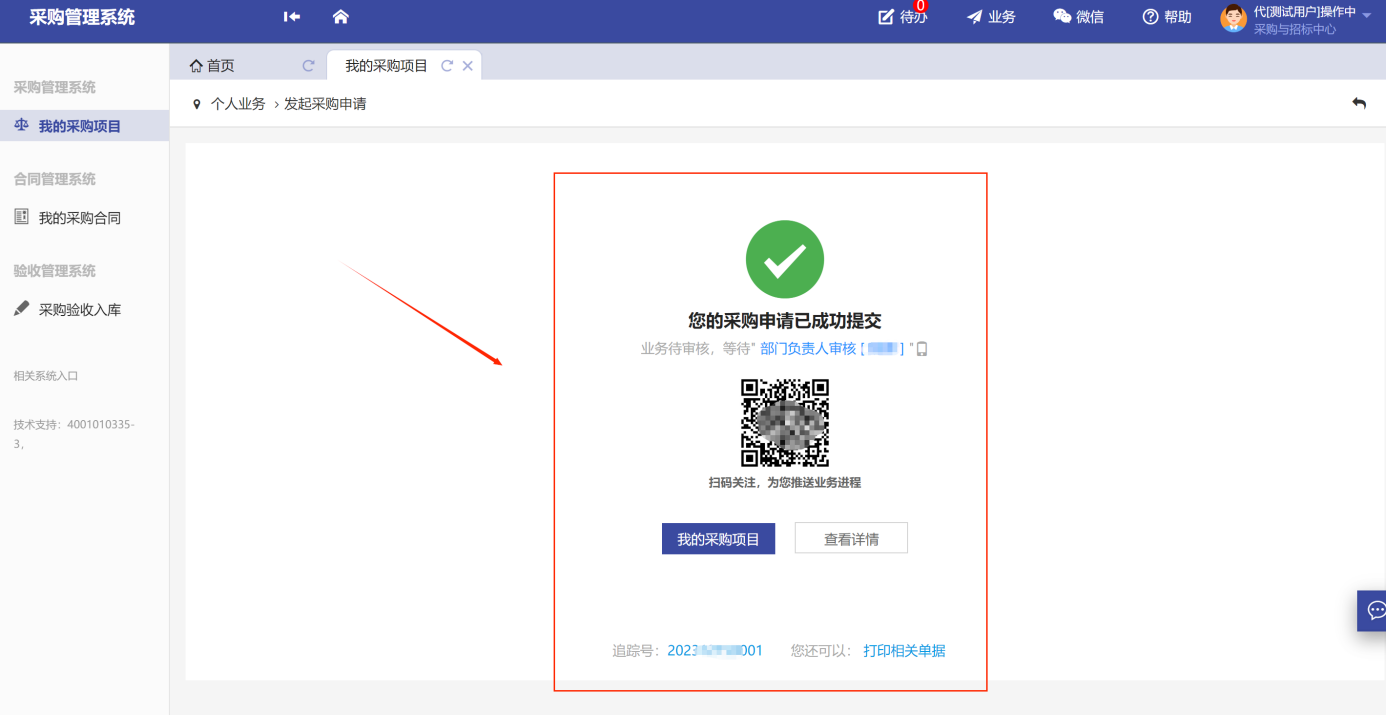Click the QR code image
Viewport: 1386px width, 715px height.
click(785, 423)
